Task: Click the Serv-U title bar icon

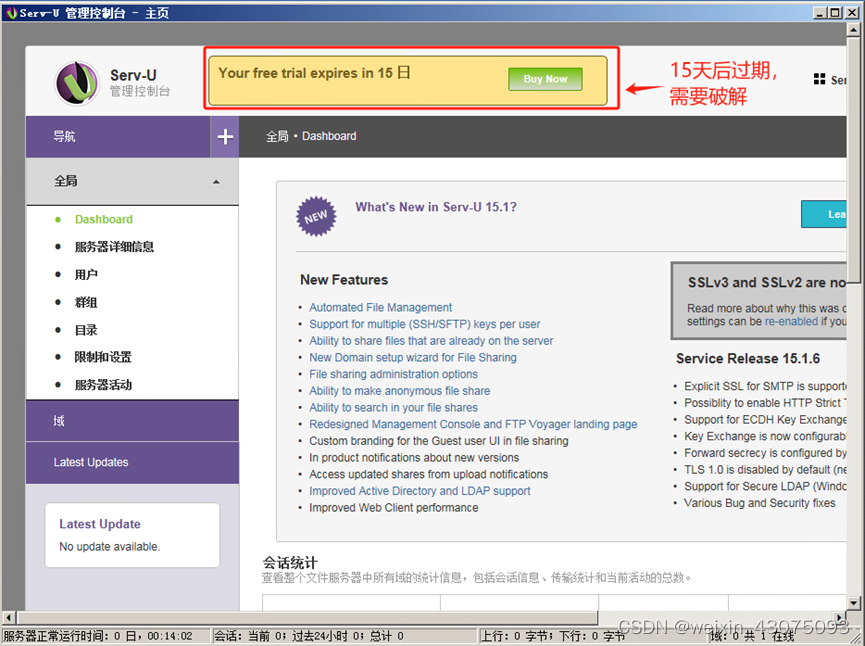Action: (11, 12)
